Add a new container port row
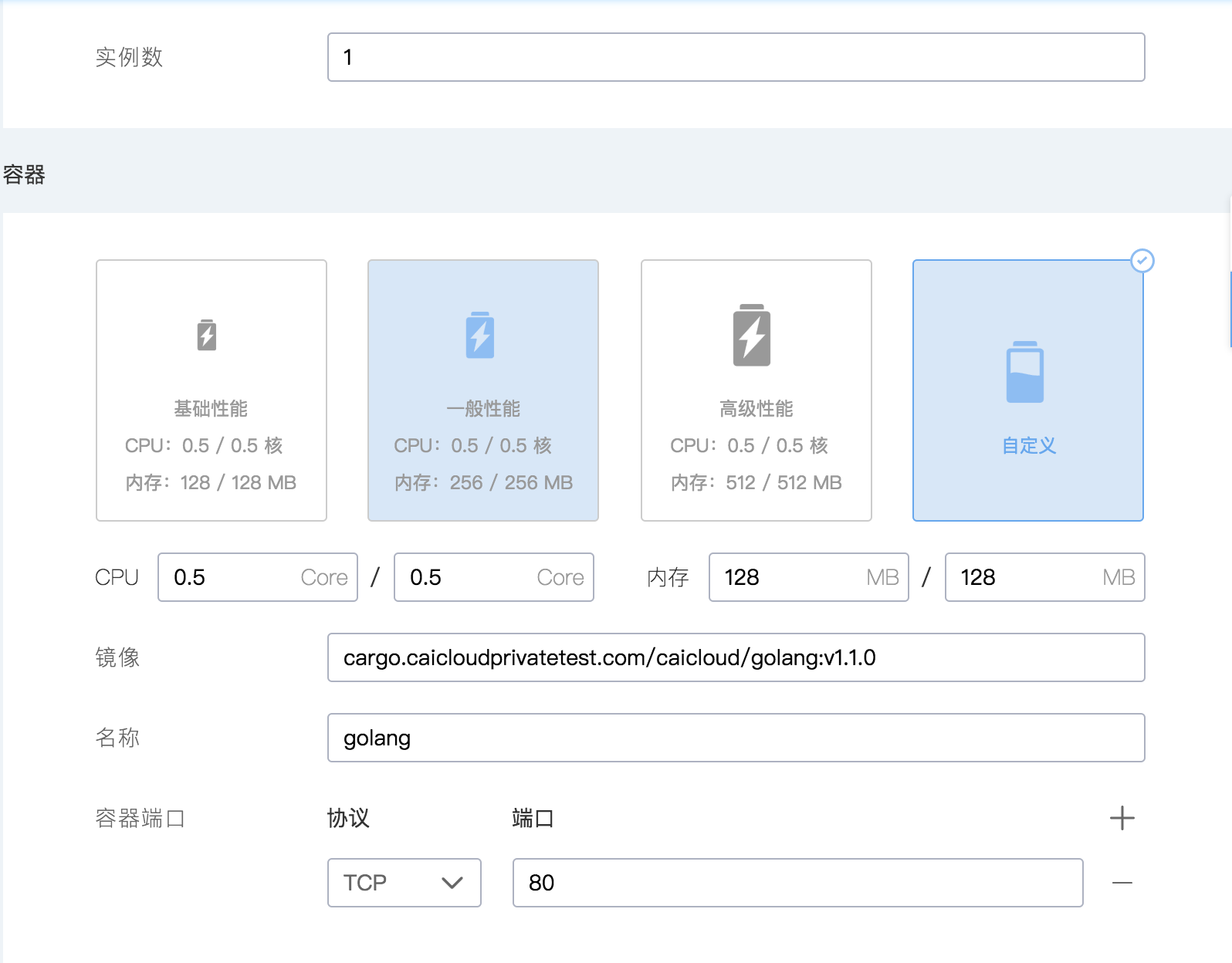Screen dimensions: 1232x963 click(1122, 818)
